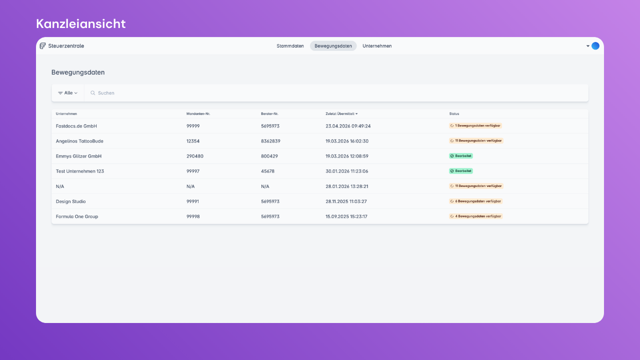Screen dimensions: 640x360
Task: Click Mandanten number 12354
Action: click(x=193, y=141)
